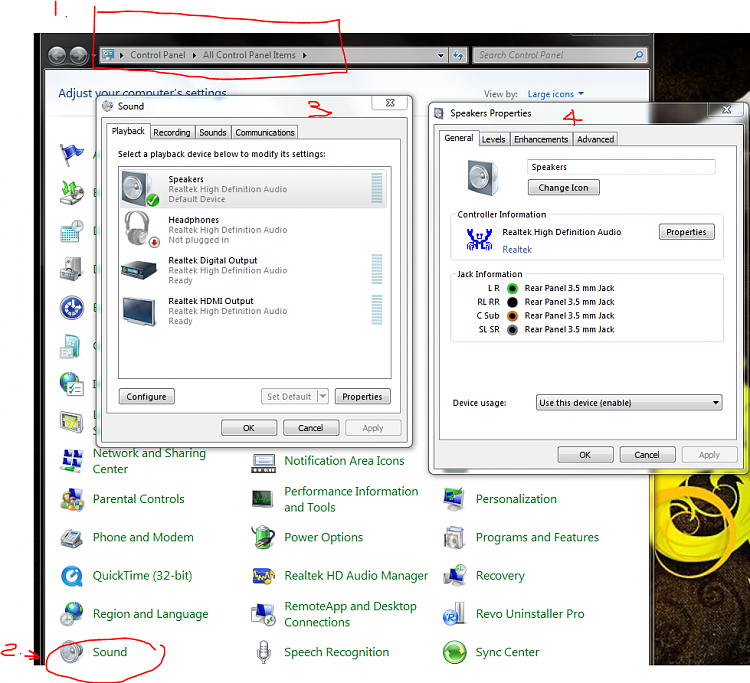Open the Communications tab
Screen dimensions: 750x683
(265, 132)
